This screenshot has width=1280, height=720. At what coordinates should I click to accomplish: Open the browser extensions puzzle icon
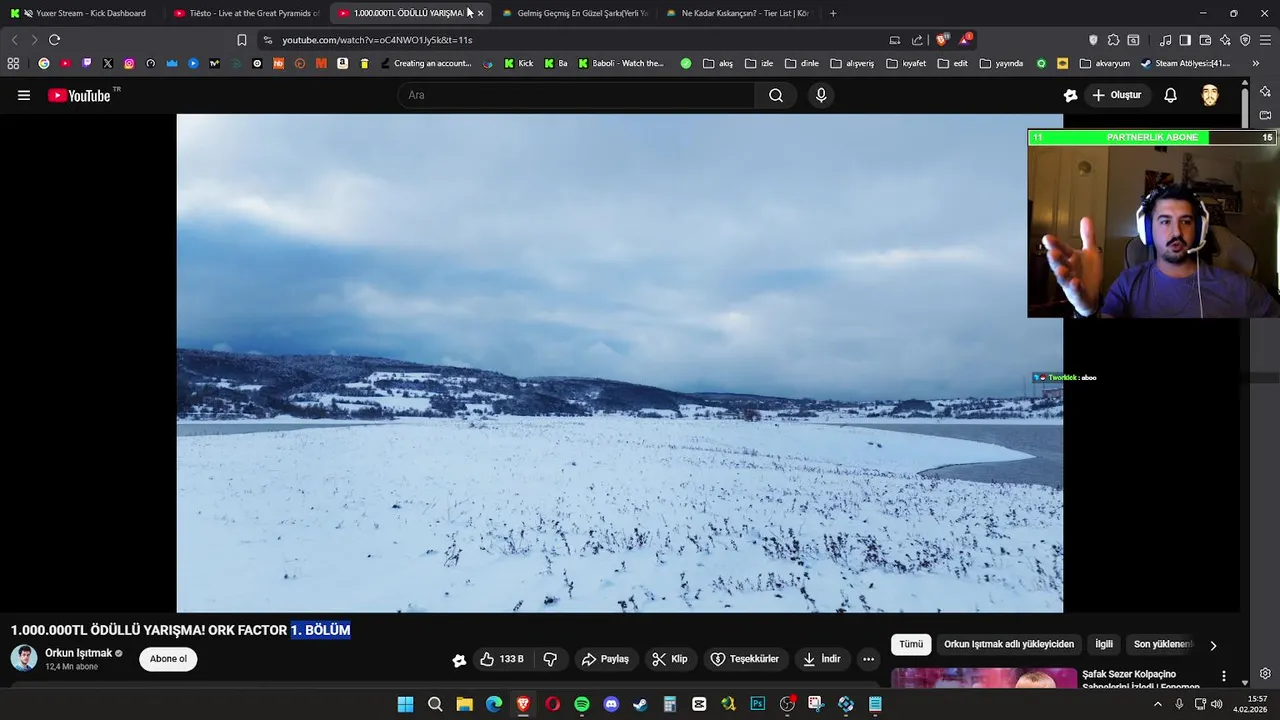click(x=1113, y=40)
